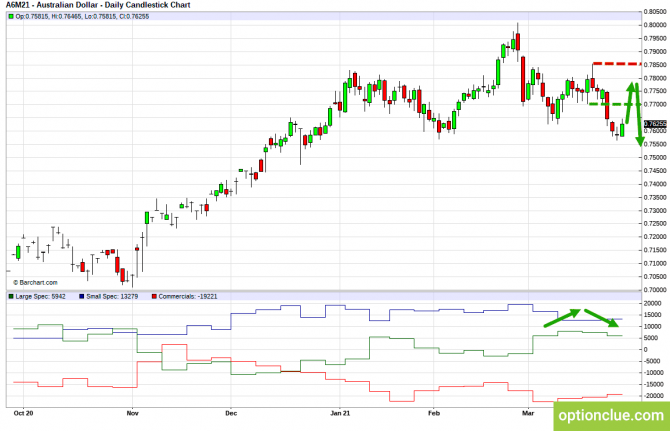Screen dimensions: 670x431
Task: Click the -15000 positions axis label
Action: coord(654,384)
